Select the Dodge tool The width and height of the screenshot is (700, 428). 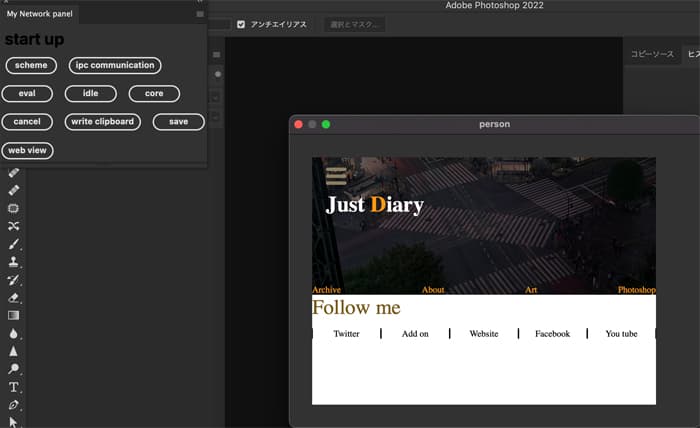(x=13, y=369)
